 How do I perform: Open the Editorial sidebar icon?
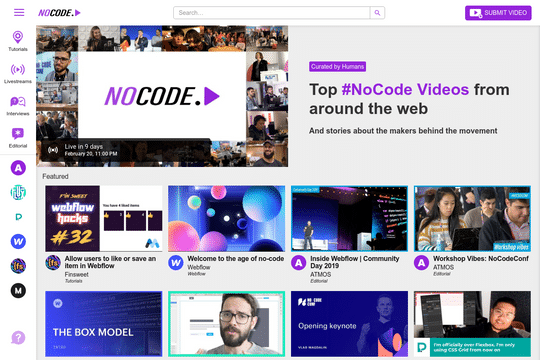(x=18, y=138)
